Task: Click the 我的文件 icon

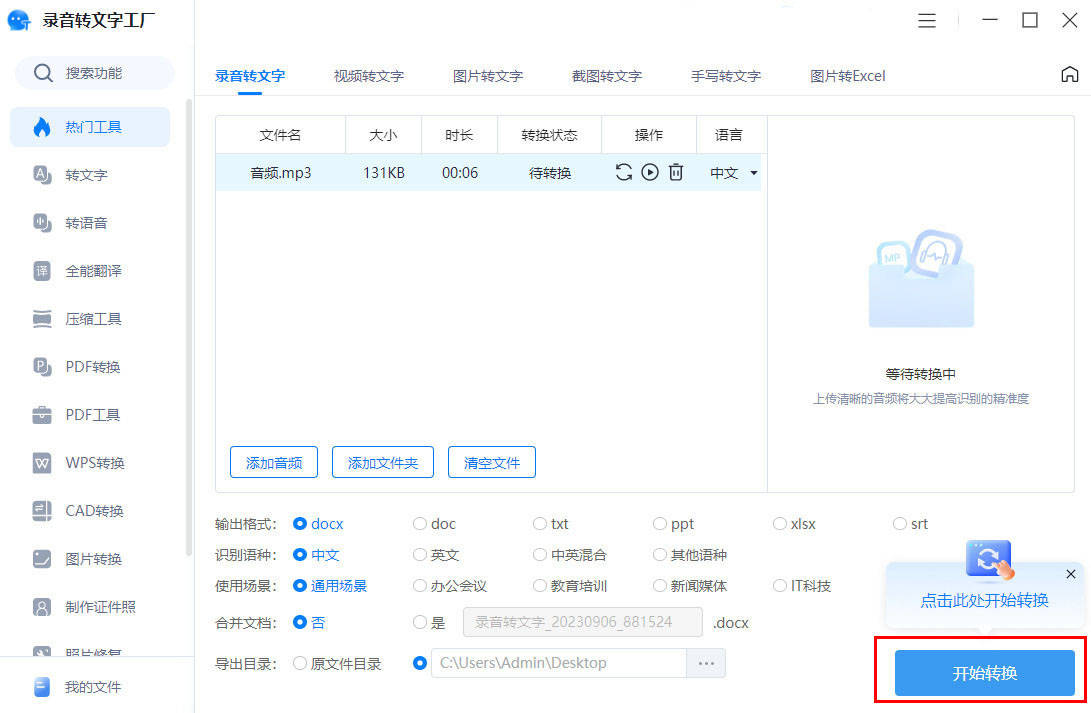Action: tap(42, 687)
